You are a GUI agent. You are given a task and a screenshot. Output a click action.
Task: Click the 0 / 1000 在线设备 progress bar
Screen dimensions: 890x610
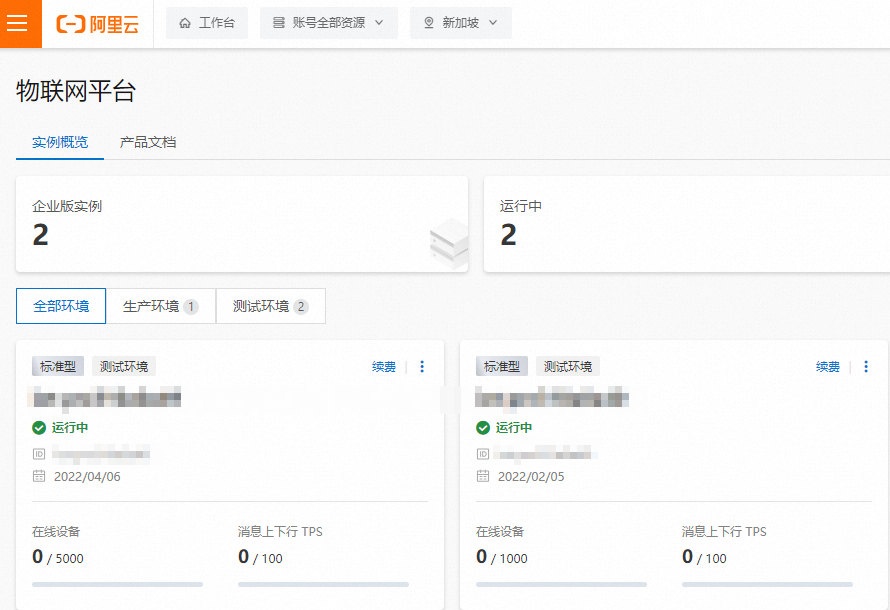tap(561, 584)
